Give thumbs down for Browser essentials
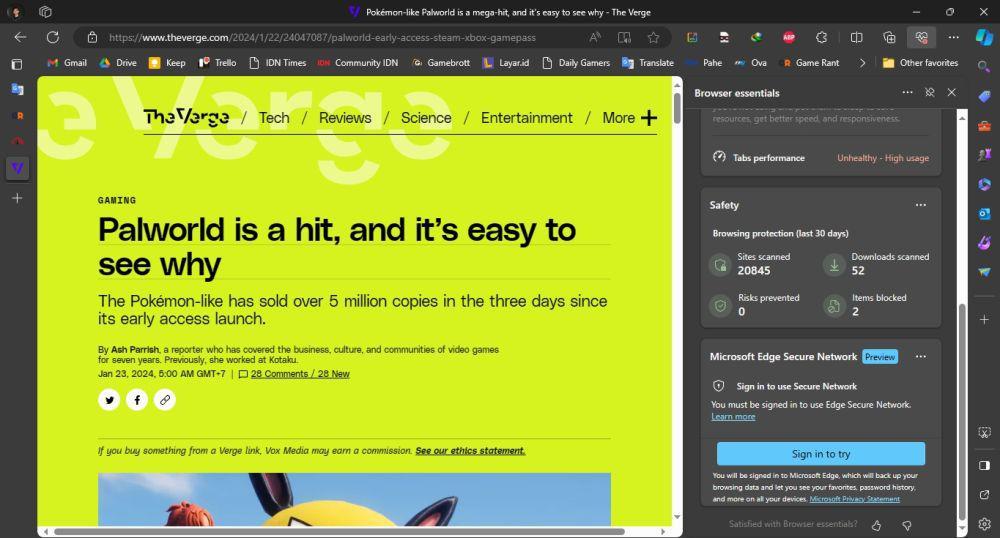 906,525
